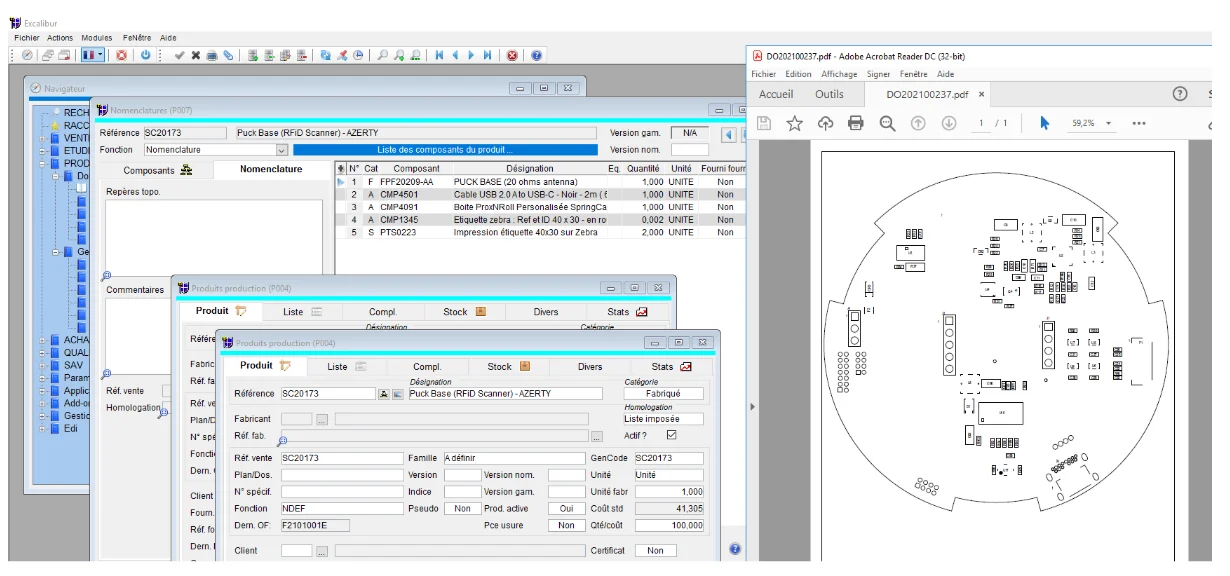Click the blue 'Liste des composants du produit' bar
The width and height of the screenshot is (1230, 576).
(445, 150)
